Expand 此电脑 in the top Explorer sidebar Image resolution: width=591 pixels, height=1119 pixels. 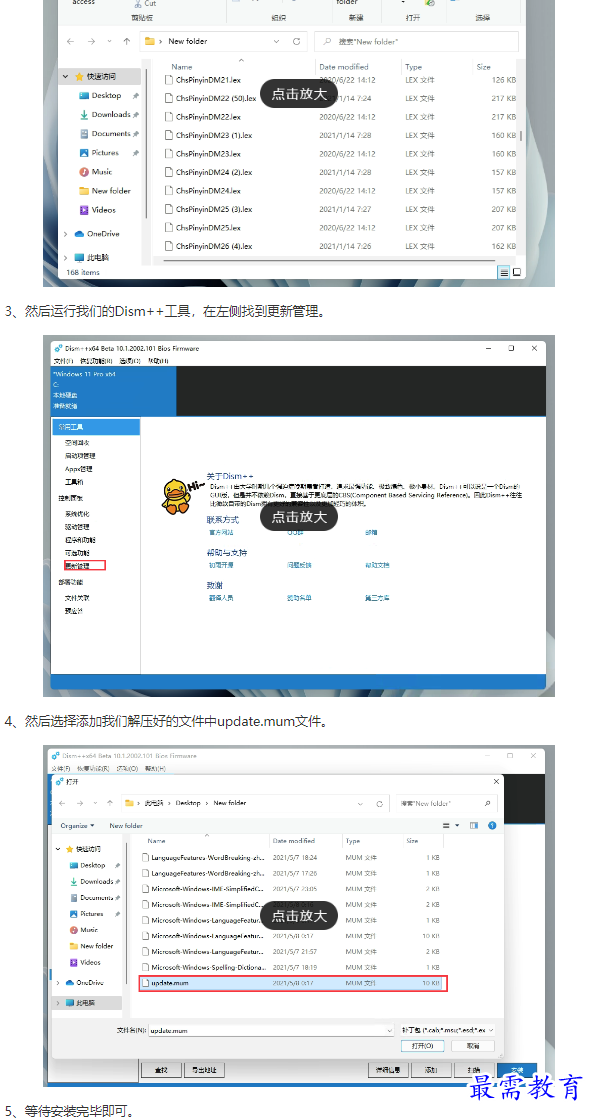click(66, 258)
